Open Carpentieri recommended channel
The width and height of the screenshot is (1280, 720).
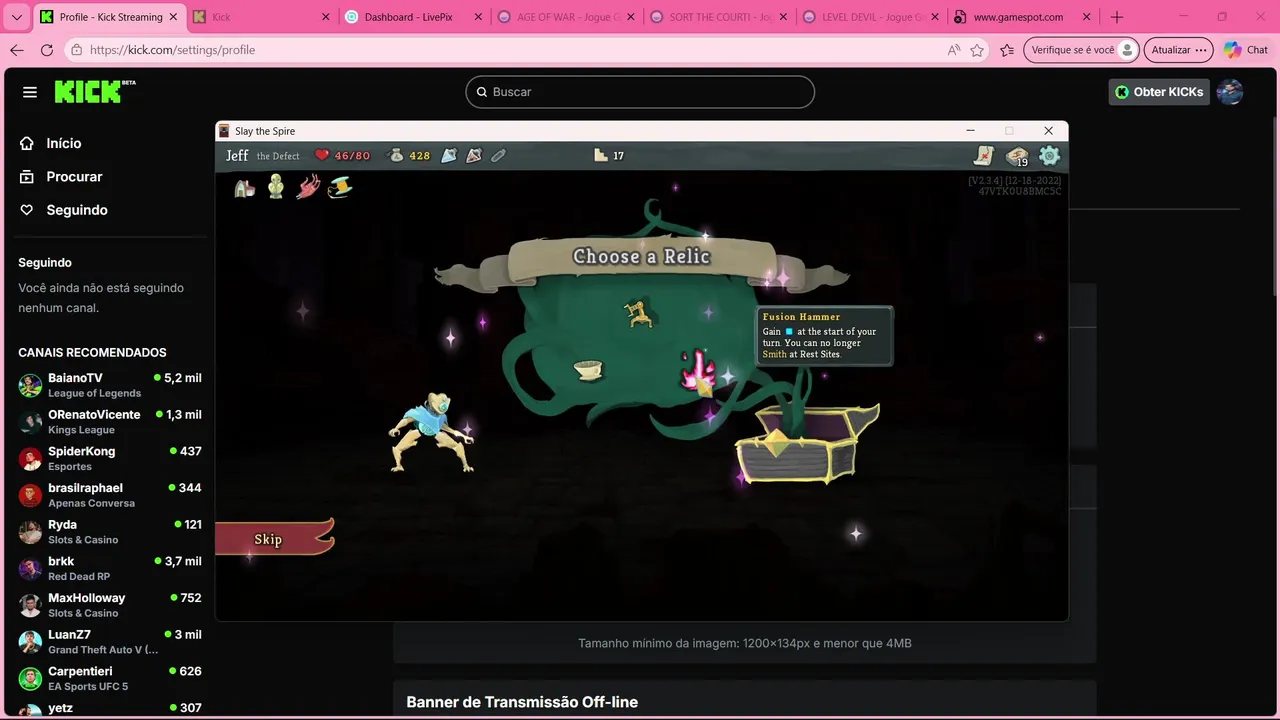coord(110,678)
